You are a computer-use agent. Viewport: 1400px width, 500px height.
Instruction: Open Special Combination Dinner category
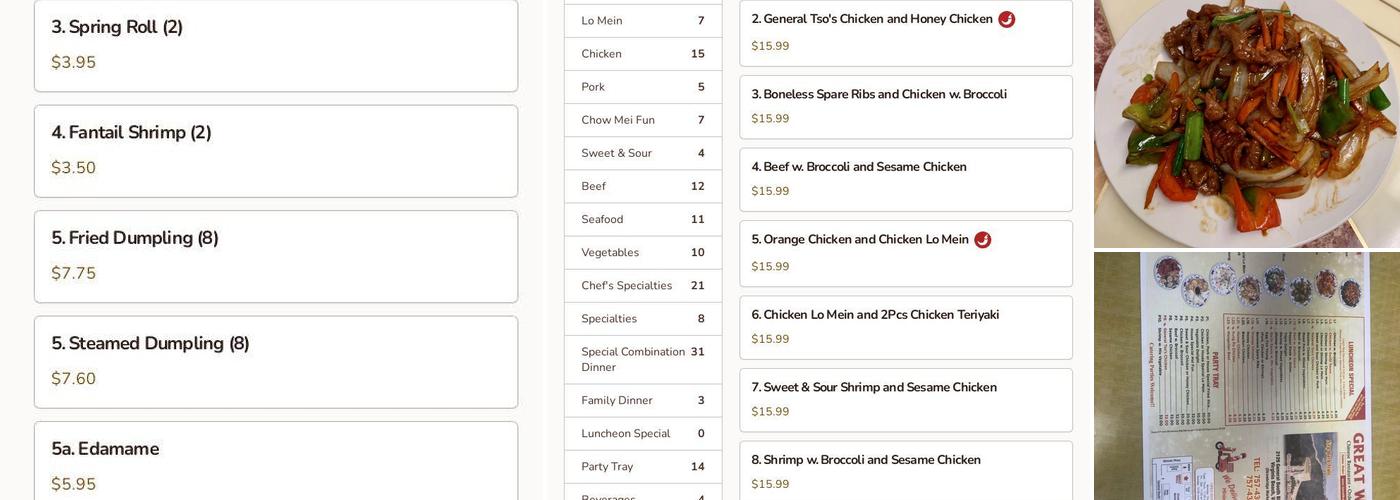[642, 360]
